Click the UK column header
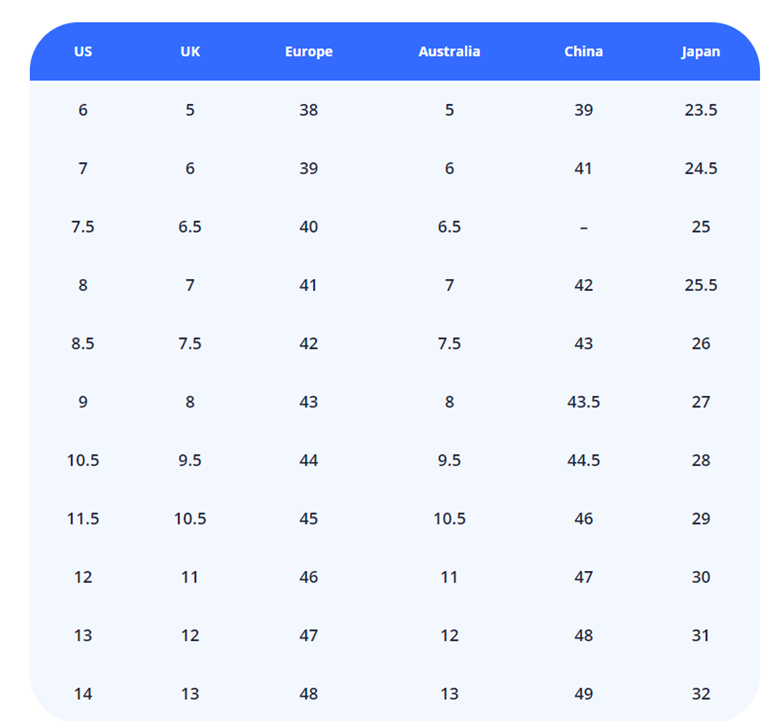This screenshot has height=721, width=777. (190, 51)
